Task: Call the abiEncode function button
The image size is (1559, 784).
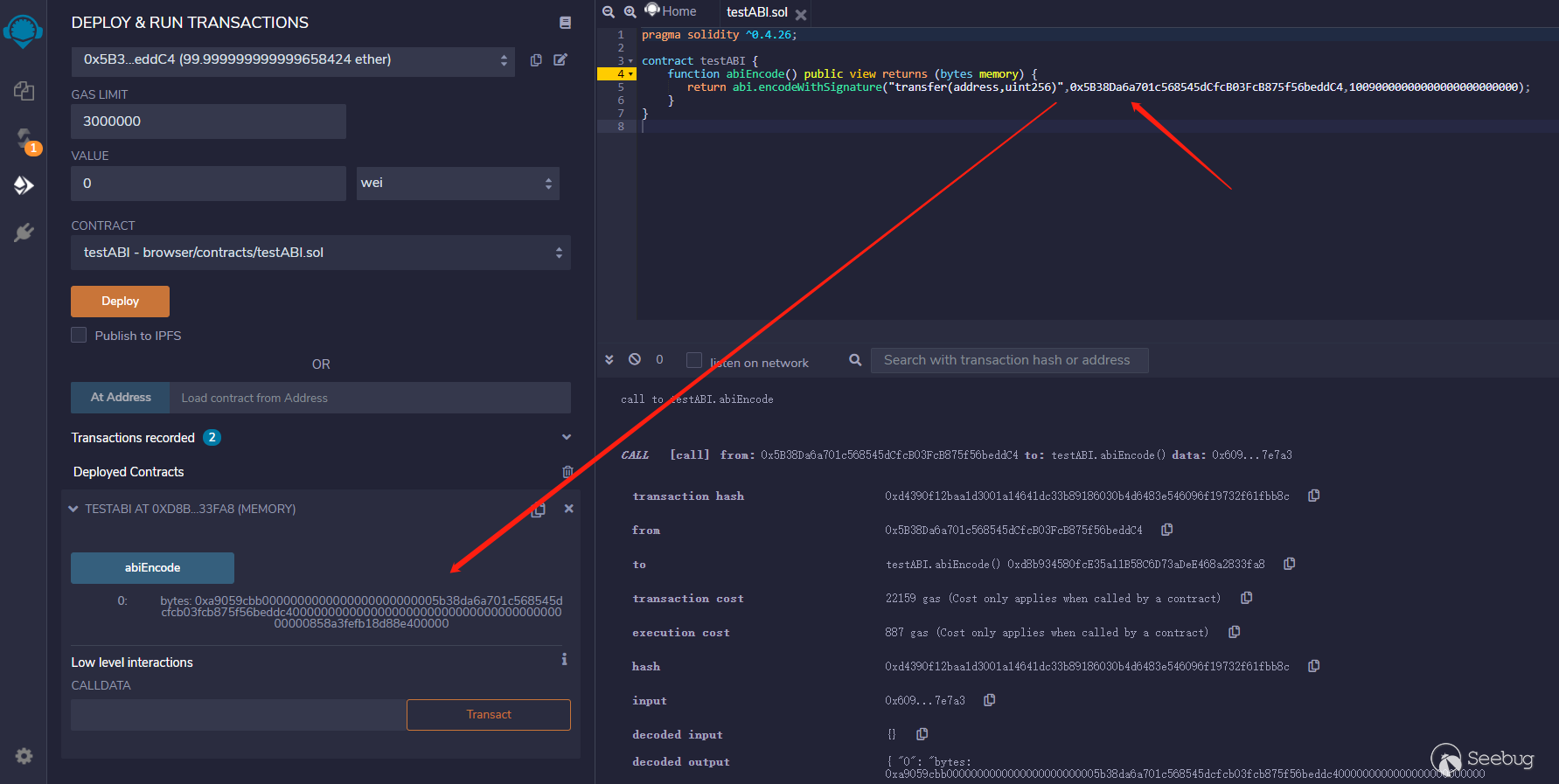Action: click(x=152, y=568)
